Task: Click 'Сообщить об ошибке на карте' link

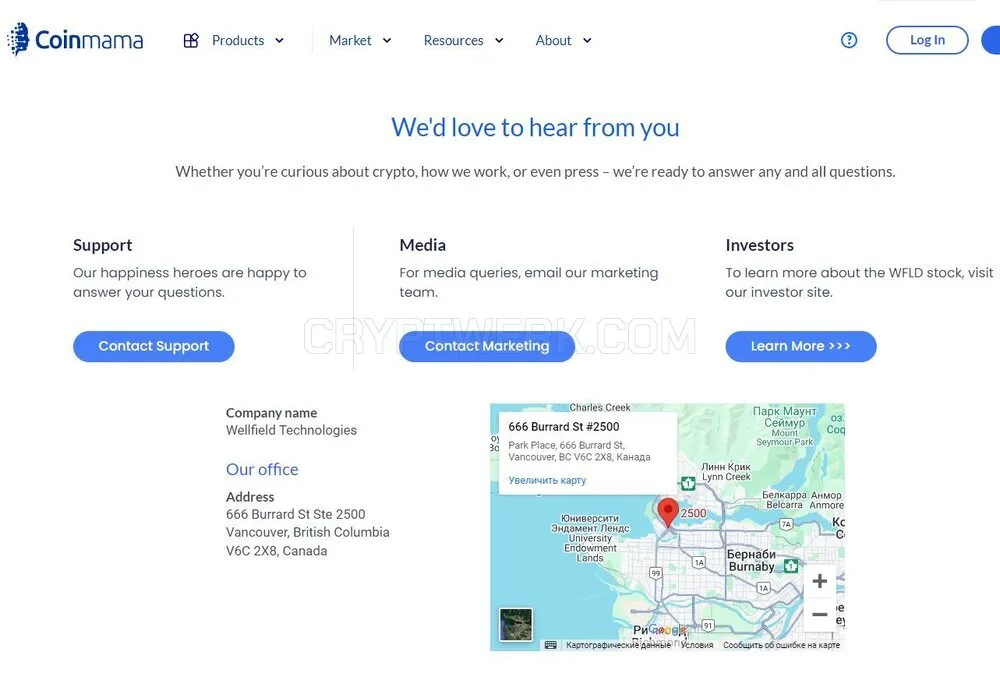Action: (781, 645)
